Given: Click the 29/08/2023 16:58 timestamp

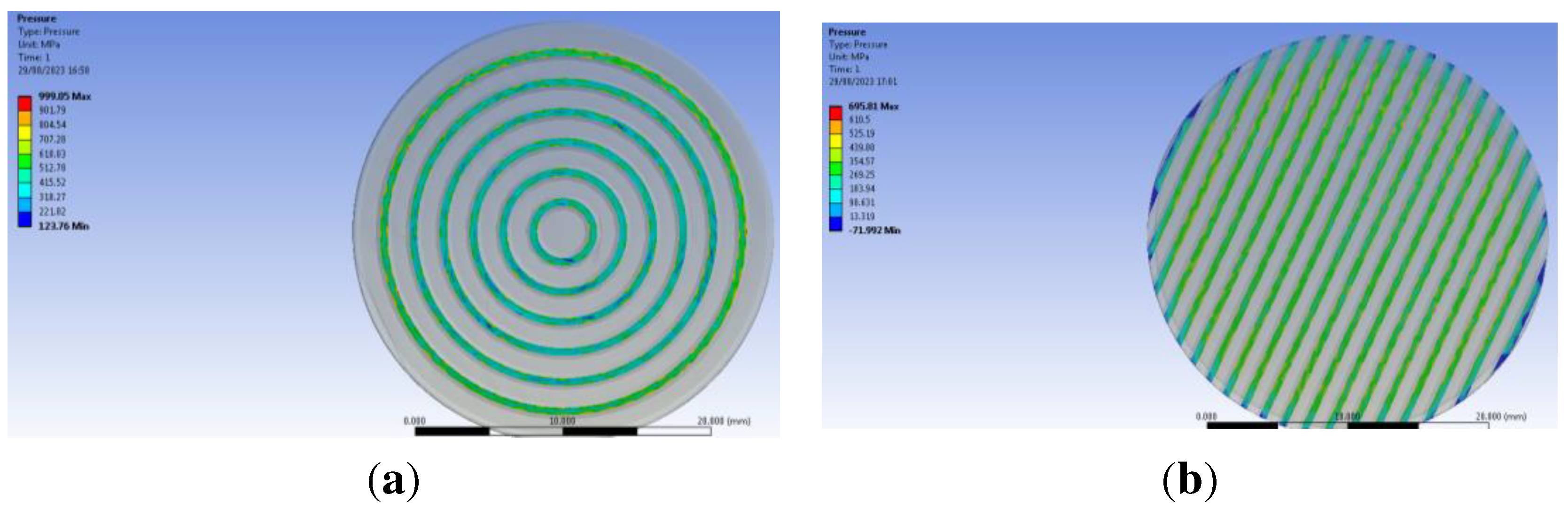Looking at the screenshot, I should tap(54, 70).
